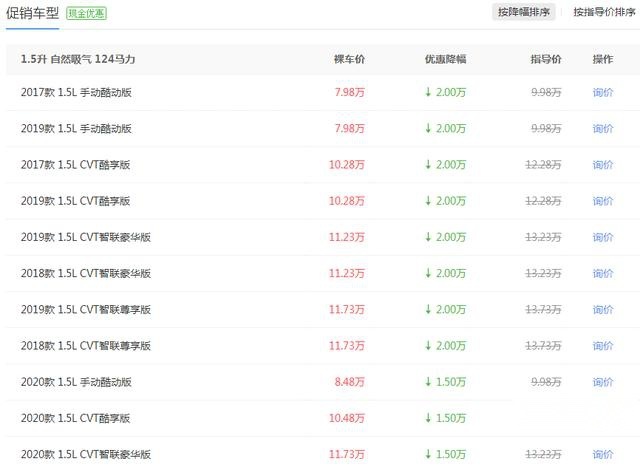Select struck-through 9.98万 guide price of 2020款 手动酷动版
This screenshot has width=640, height=467.
[x=546, y=382]
